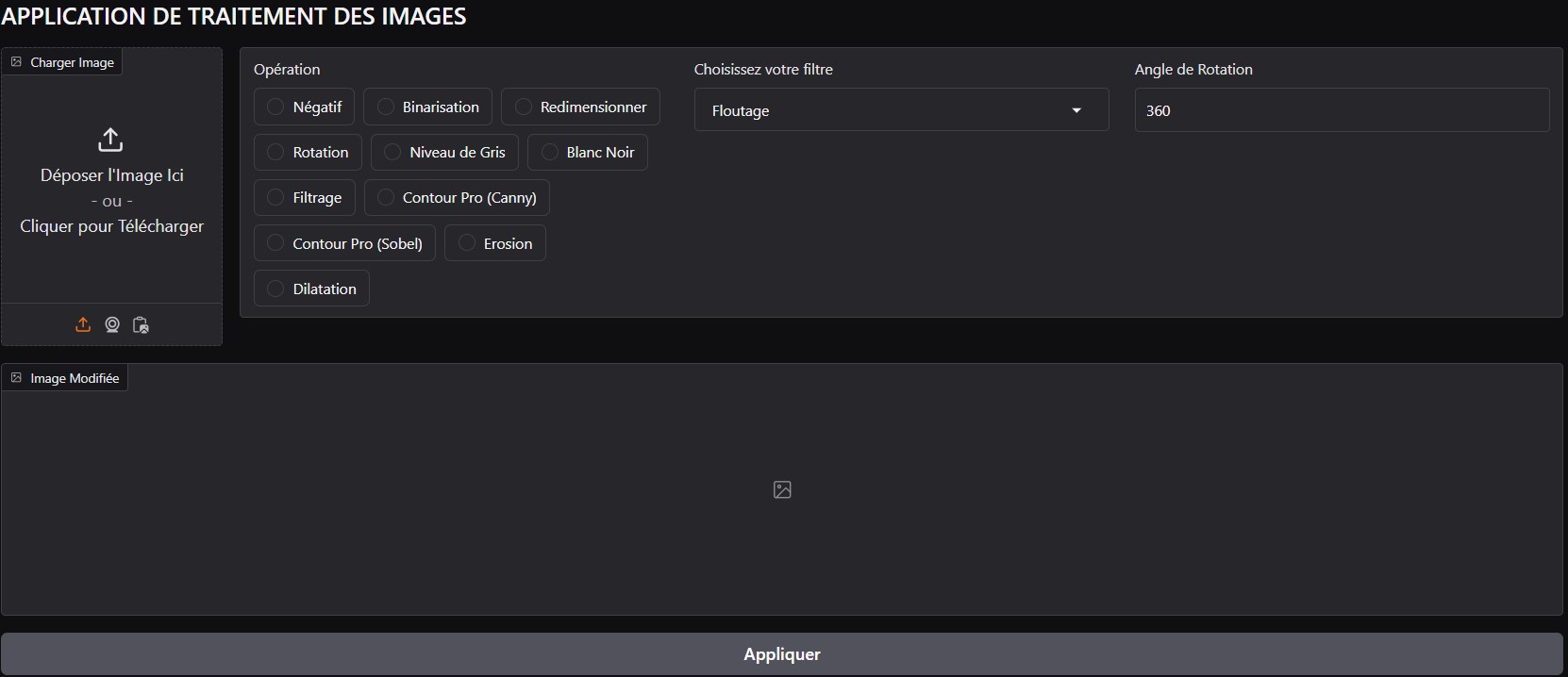This screenshot has width=1568, height=677.
Task: Select the upload file source icon
Action: tap(83, 324)
